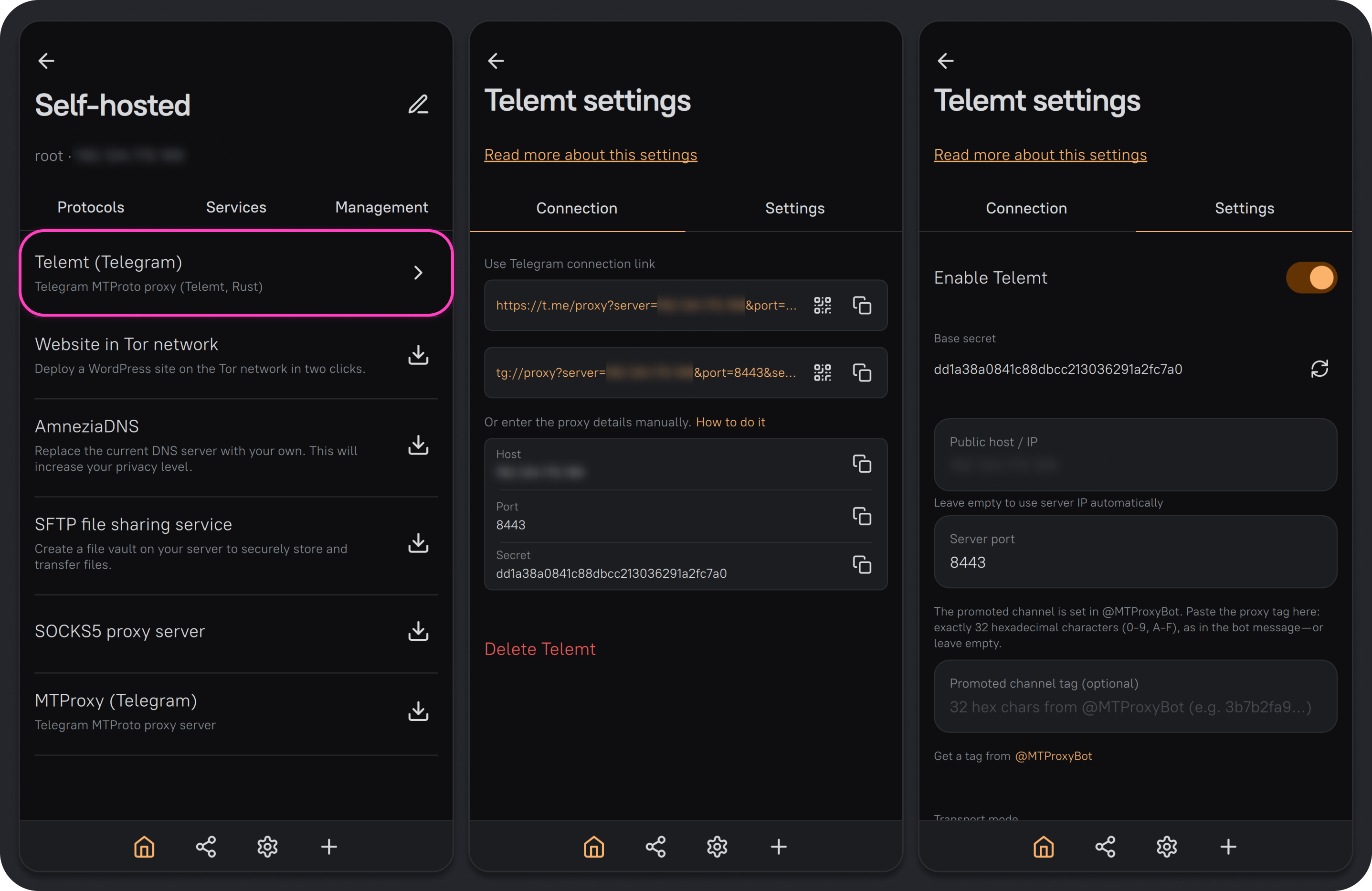This screenshot has width=1372, height=891.
Task: Click the AmneziaDNS title text
Action: (86, 426)
